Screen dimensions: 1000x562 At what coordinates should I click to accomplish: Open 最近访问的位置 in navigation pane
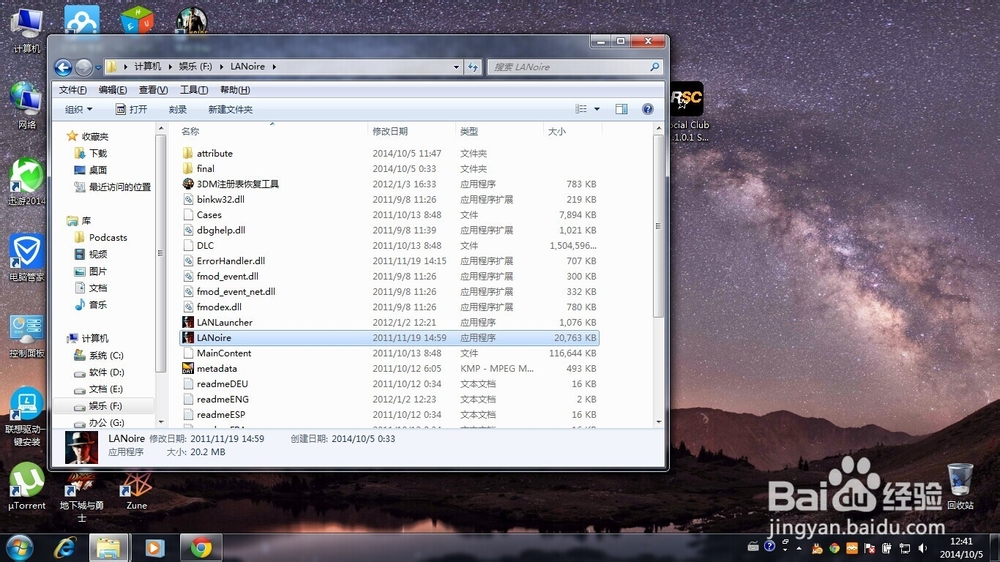(119, 187)
